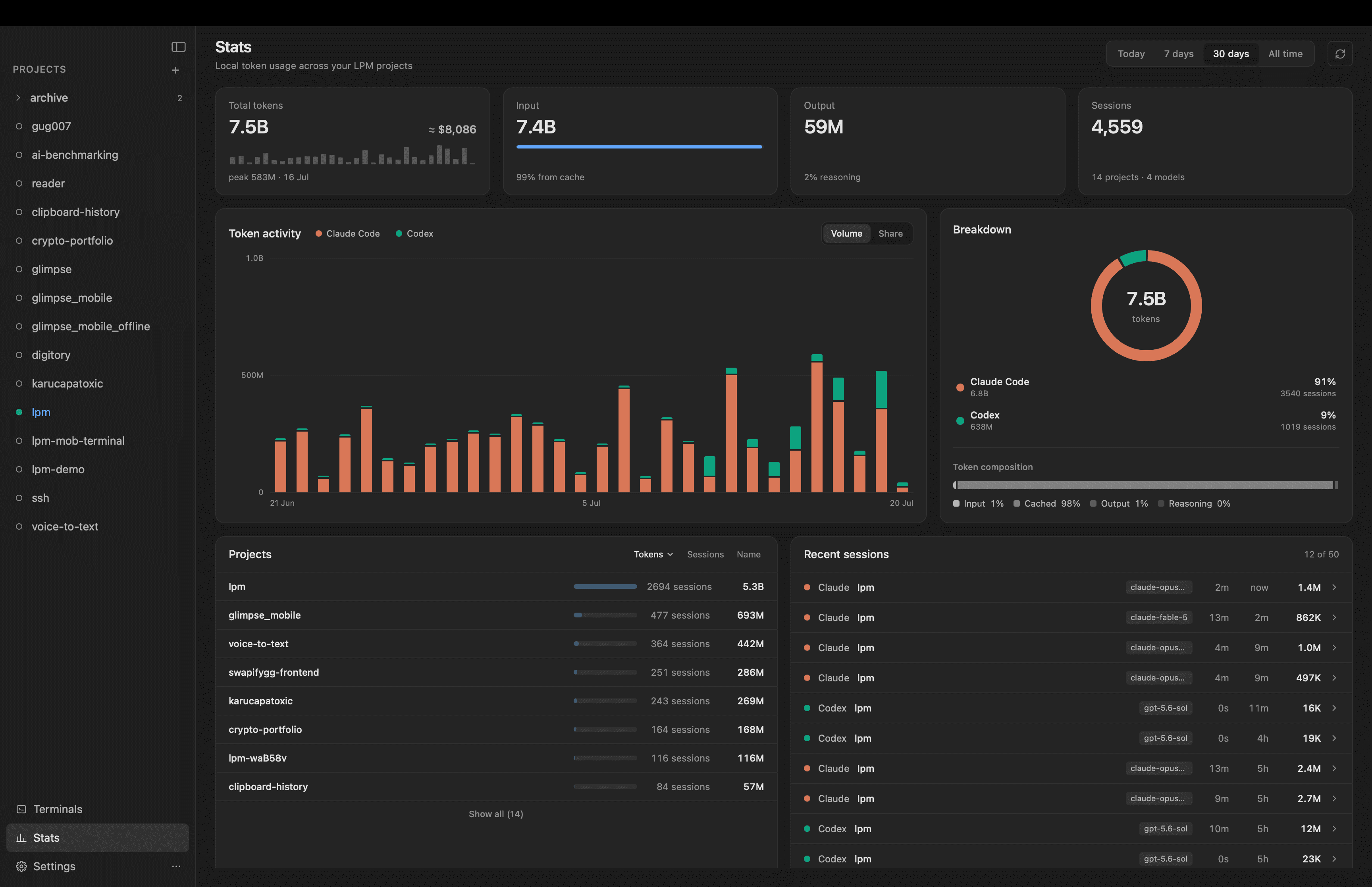Open Terminals from the sidebar

tap(98, 809)
